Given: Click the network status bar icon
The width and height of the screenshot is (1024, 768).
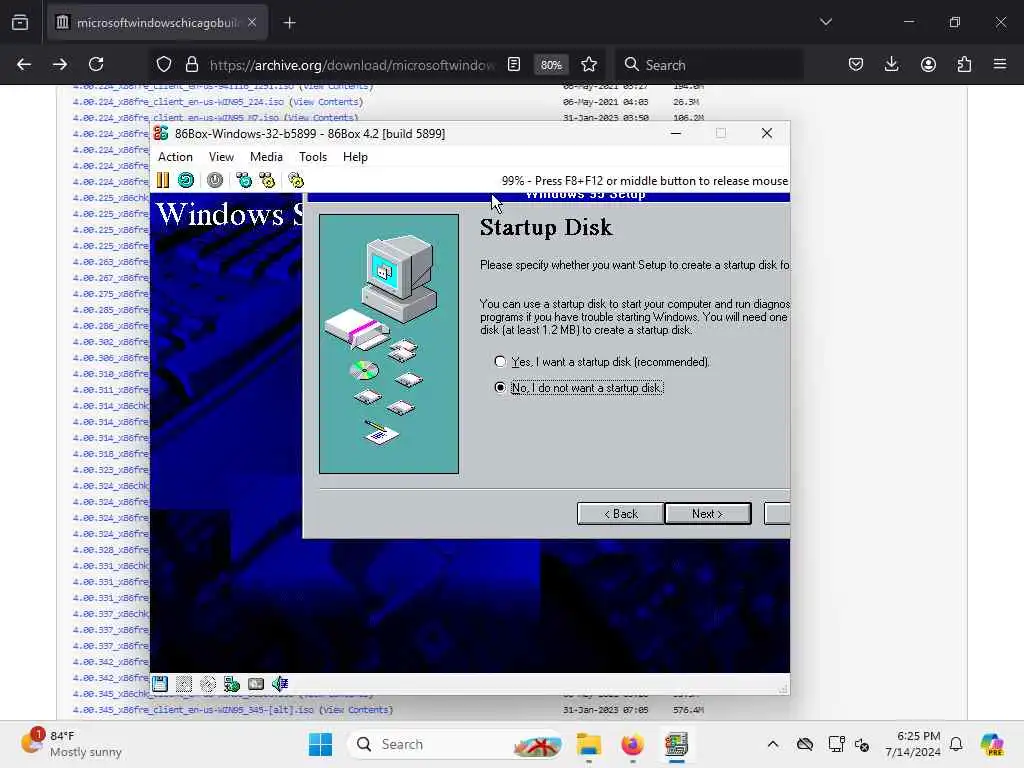Looking at the screenshot, I should (232, 684).
